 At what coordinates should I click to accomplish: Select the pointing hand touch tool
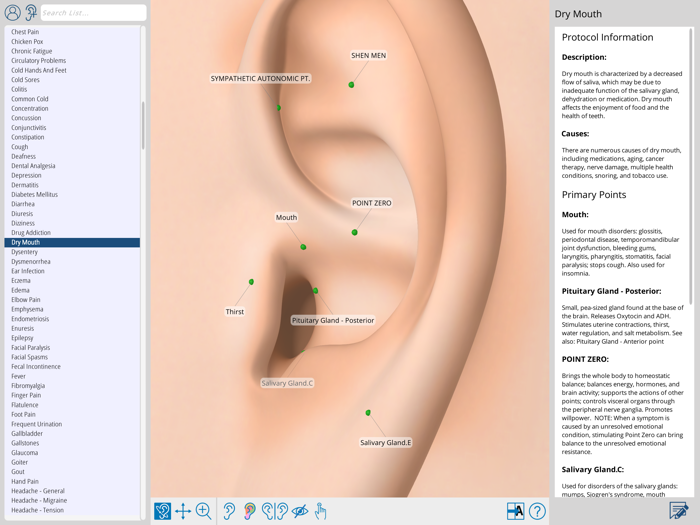point(320,511)
